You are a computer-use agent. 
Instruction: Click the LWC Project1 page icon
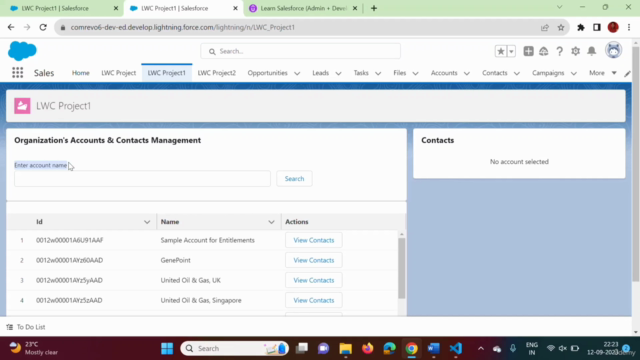(22, 106)
